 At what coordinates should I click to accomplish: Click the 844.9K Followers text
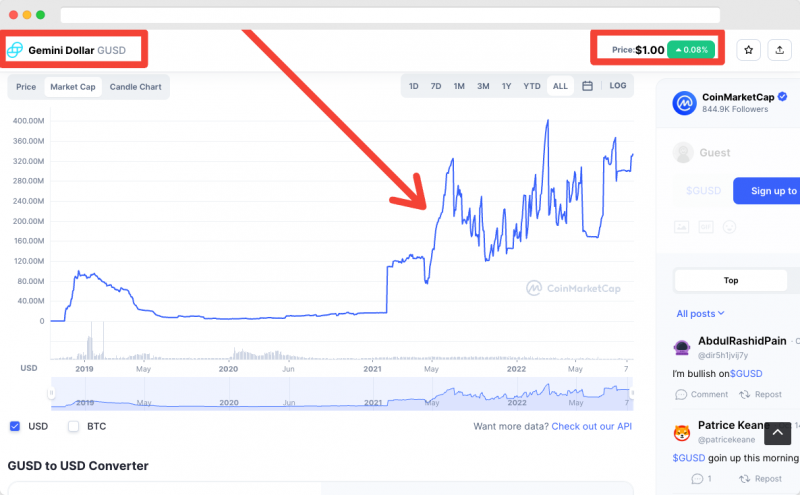click(x=735, y=109)
